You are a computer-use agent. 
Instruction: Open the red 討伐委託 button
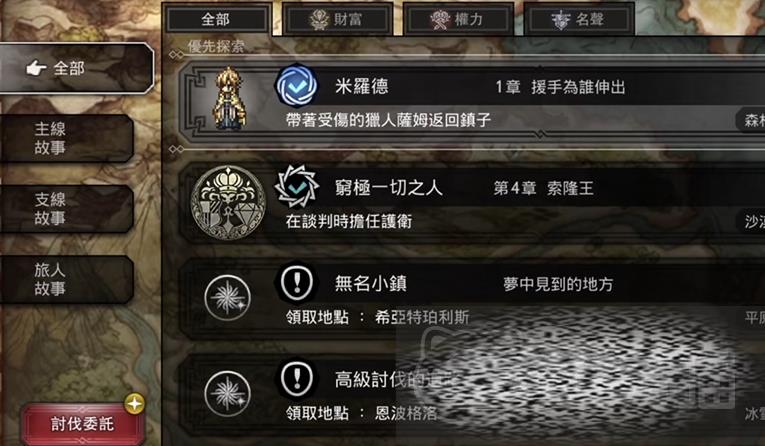click(82, 424)
